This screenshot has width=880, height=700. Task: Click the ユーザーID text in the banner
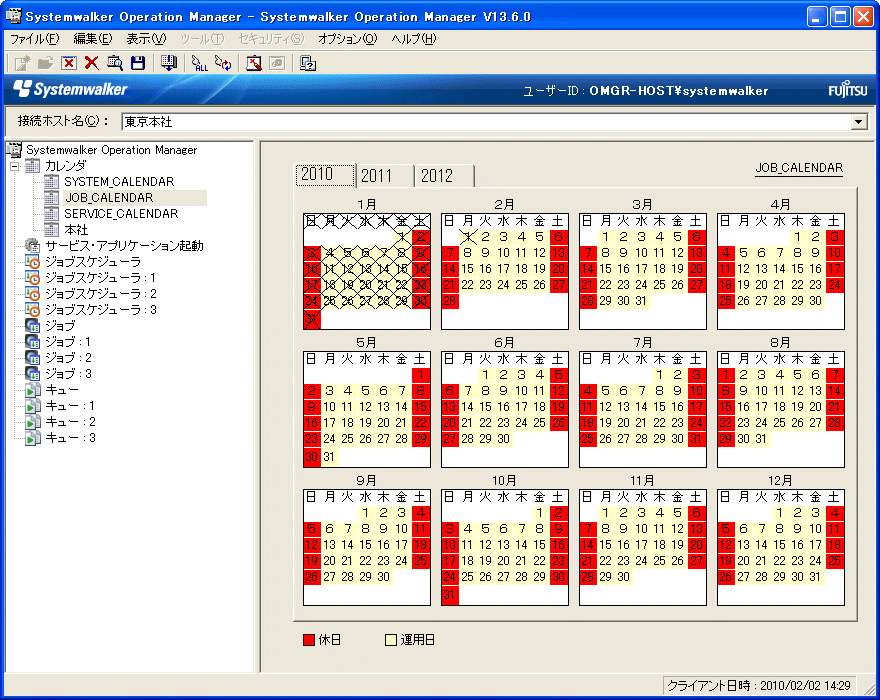pyautogui.click(x=645, y=91)
